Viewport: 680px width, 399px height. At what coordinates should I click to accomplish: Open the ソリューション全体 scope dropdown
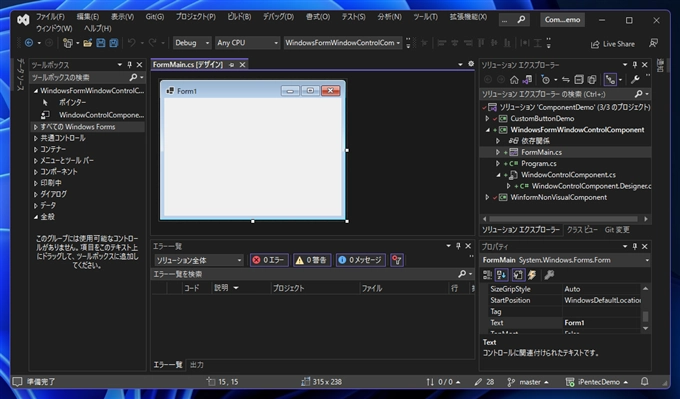point(199,260)
